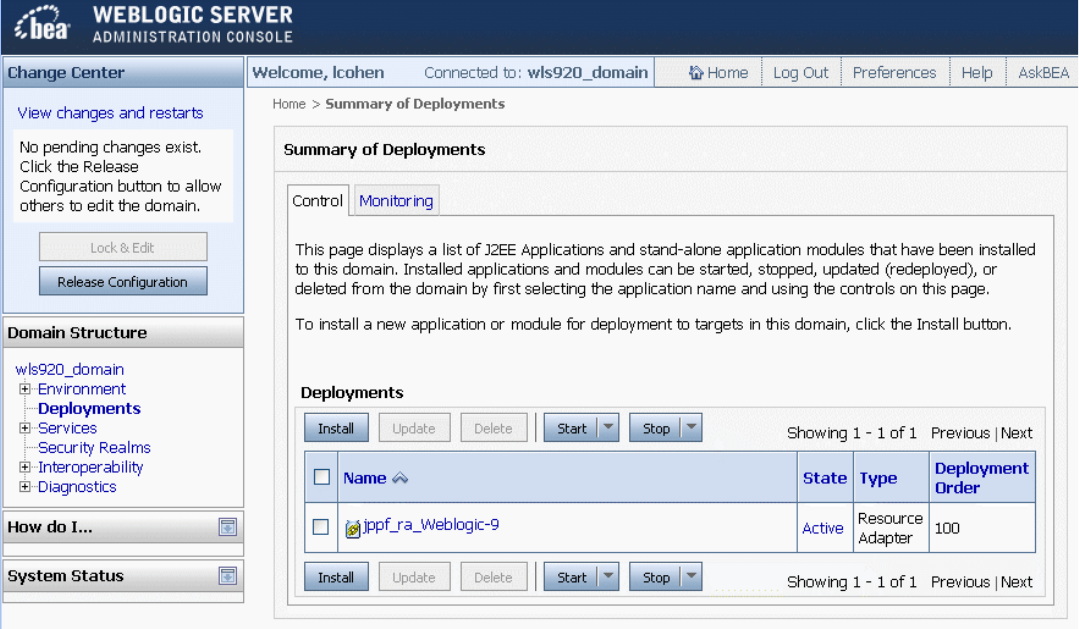
Task: Select Interoperability in Domain Structure tree
Action: [91, 467]
